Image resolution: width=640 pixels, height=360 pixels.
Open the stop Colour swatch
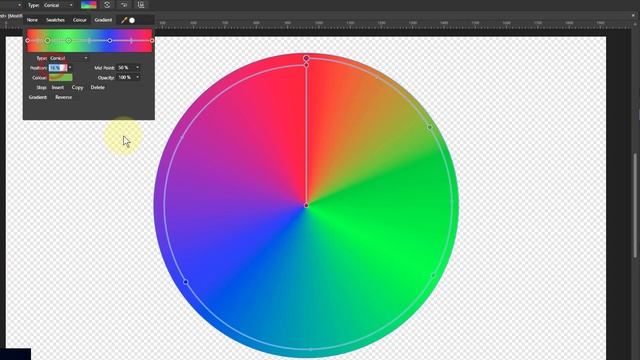[60, 78]
